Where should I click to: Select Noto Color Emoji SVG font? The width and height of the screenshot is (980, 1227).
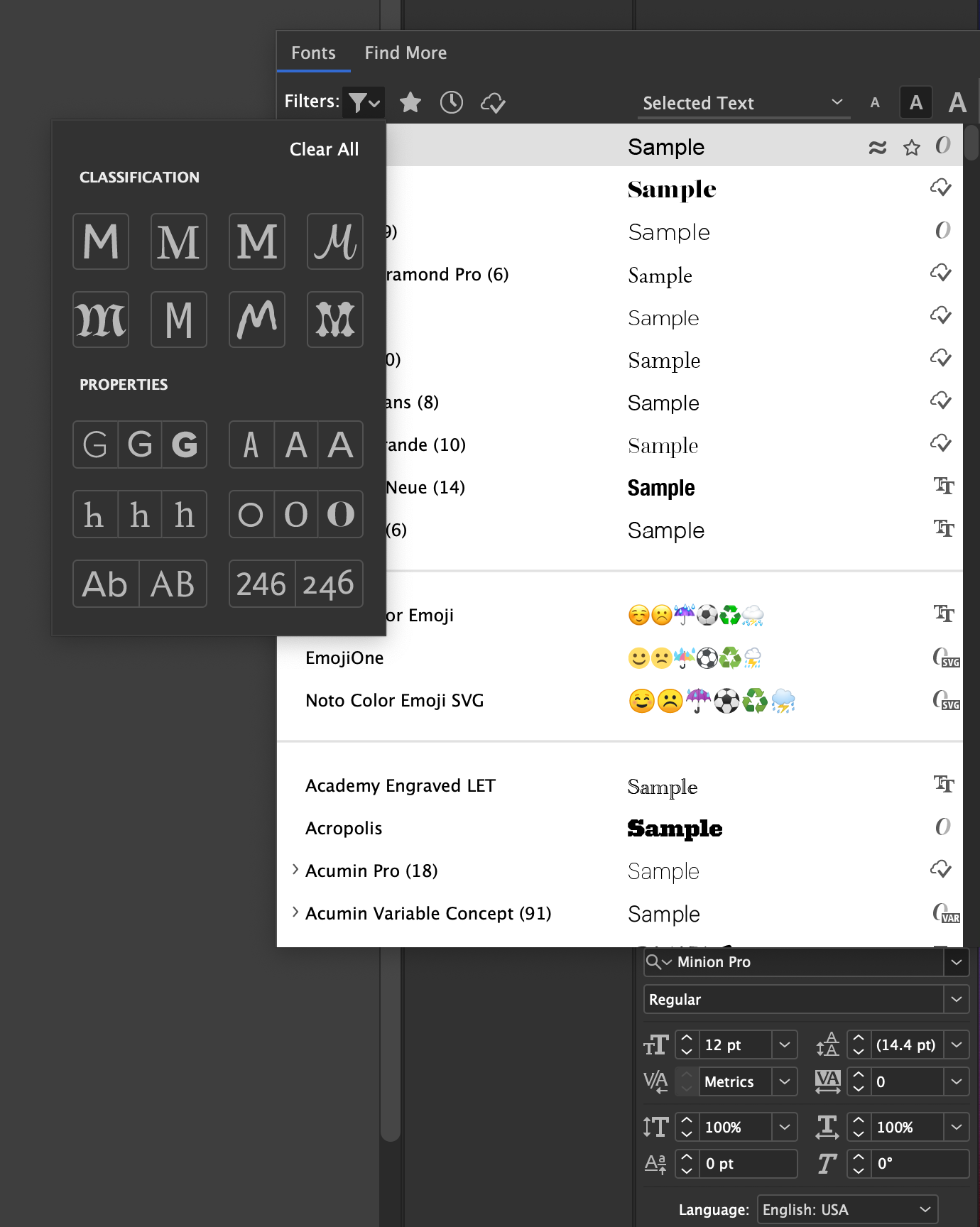click(x=619, y=700)
